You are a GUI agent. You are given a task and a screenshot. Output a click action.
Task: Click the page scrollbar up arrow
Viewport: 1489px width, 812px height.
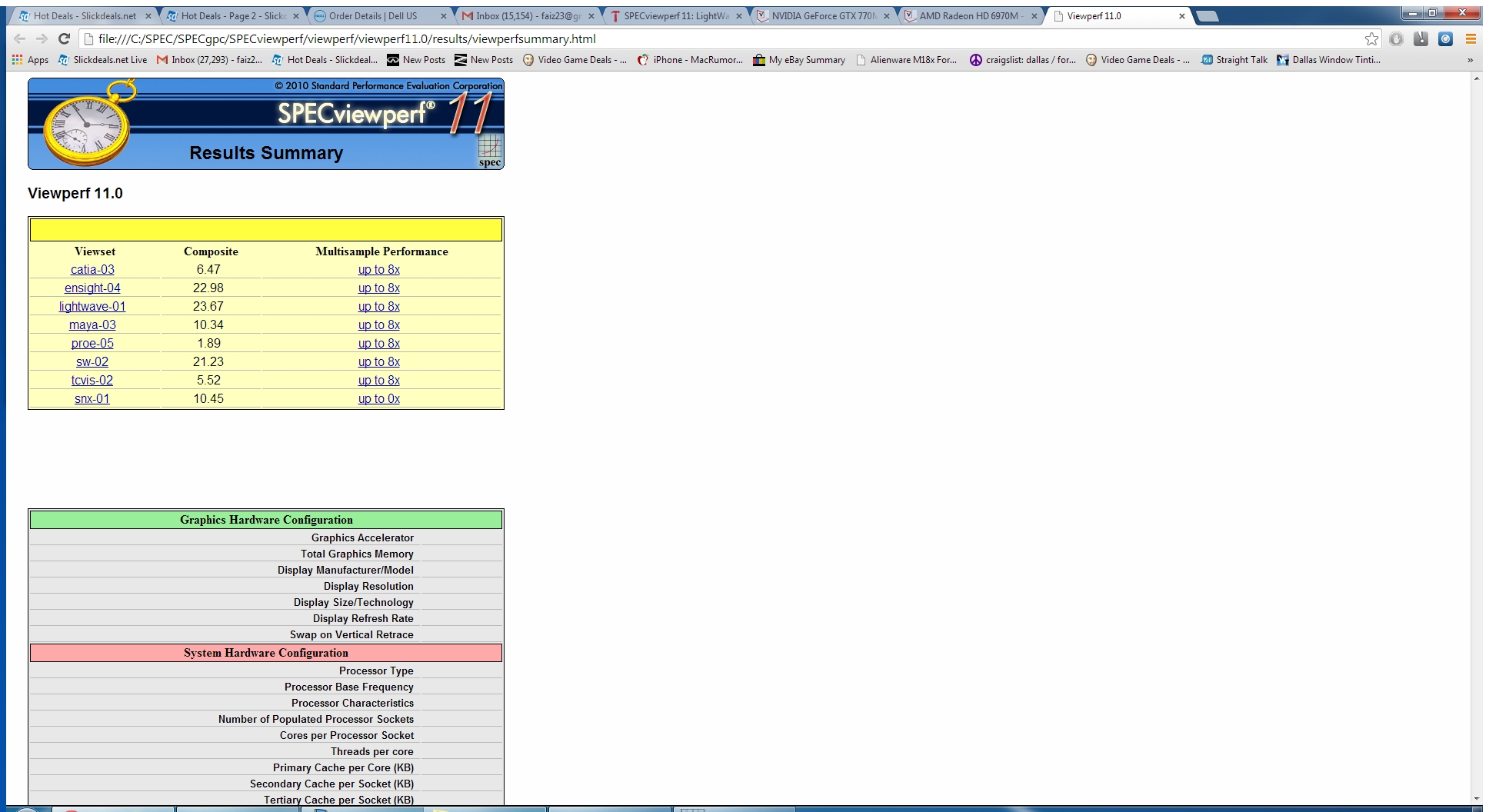(1476, 79)
